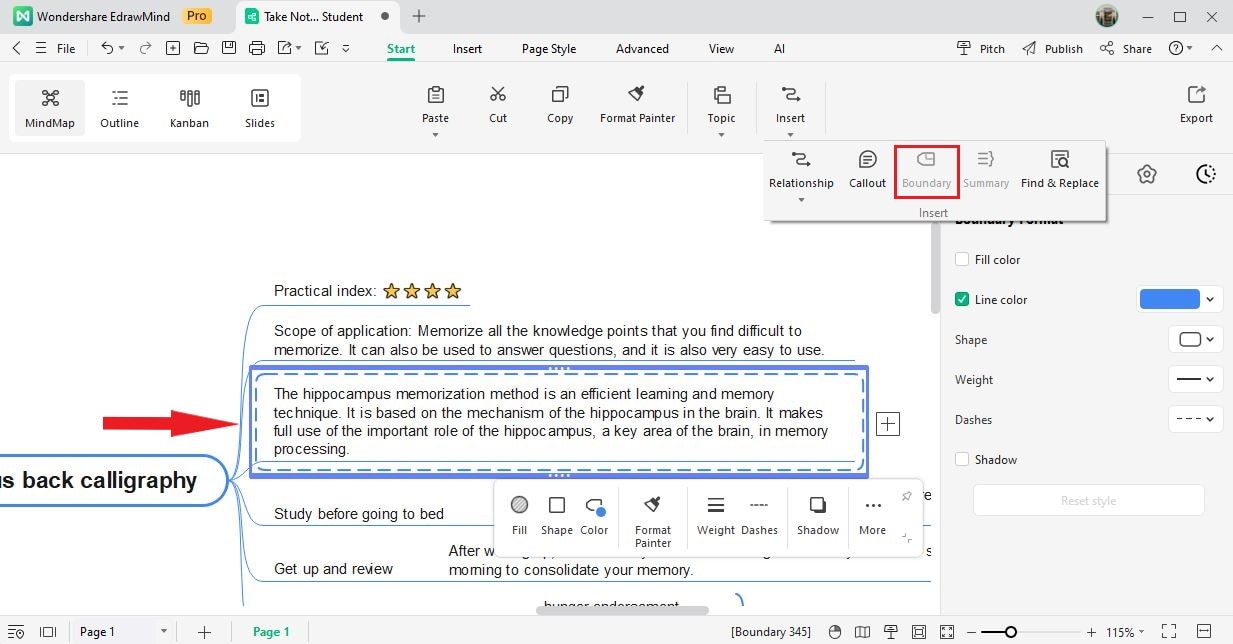Open the Fill option in floating toolbar
Viewport: 1233px width, 644px height.
point(519,515)
